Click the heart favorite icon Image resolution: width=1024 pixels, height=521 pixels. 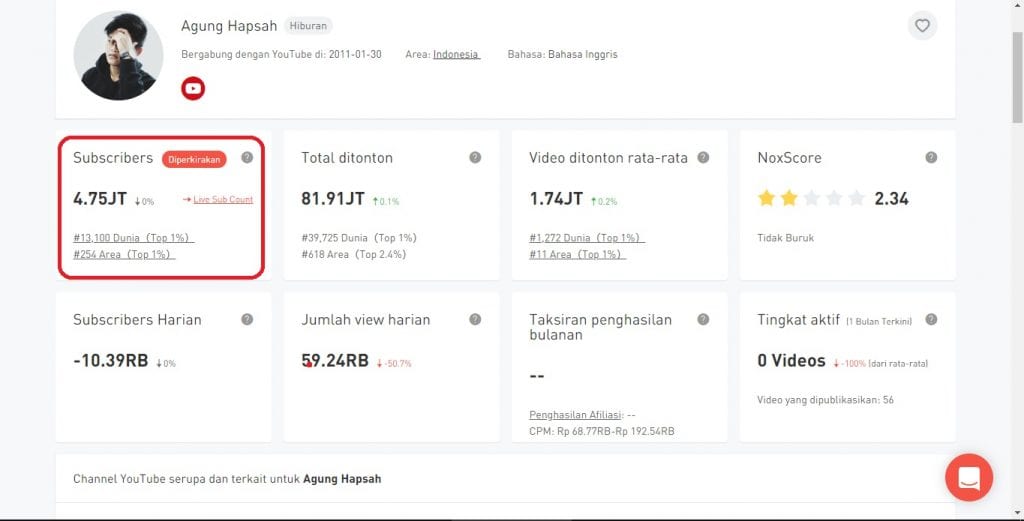[x=922, y=26]
